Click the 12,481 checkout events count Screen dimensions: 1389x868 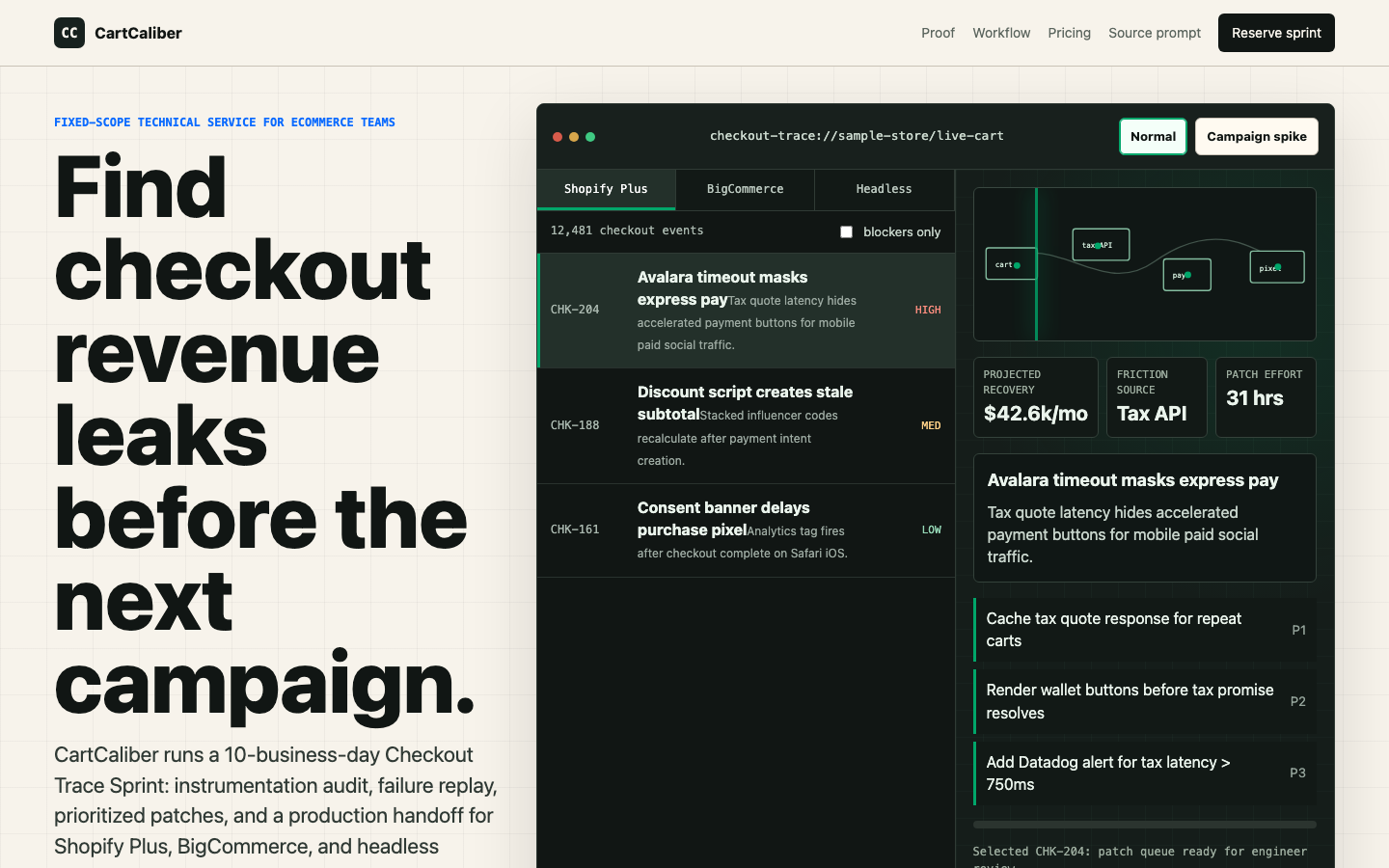627,231
